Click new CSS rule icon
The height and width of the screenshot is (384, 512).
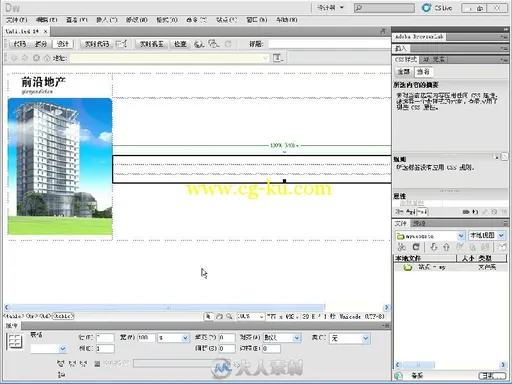pos(476,212)
